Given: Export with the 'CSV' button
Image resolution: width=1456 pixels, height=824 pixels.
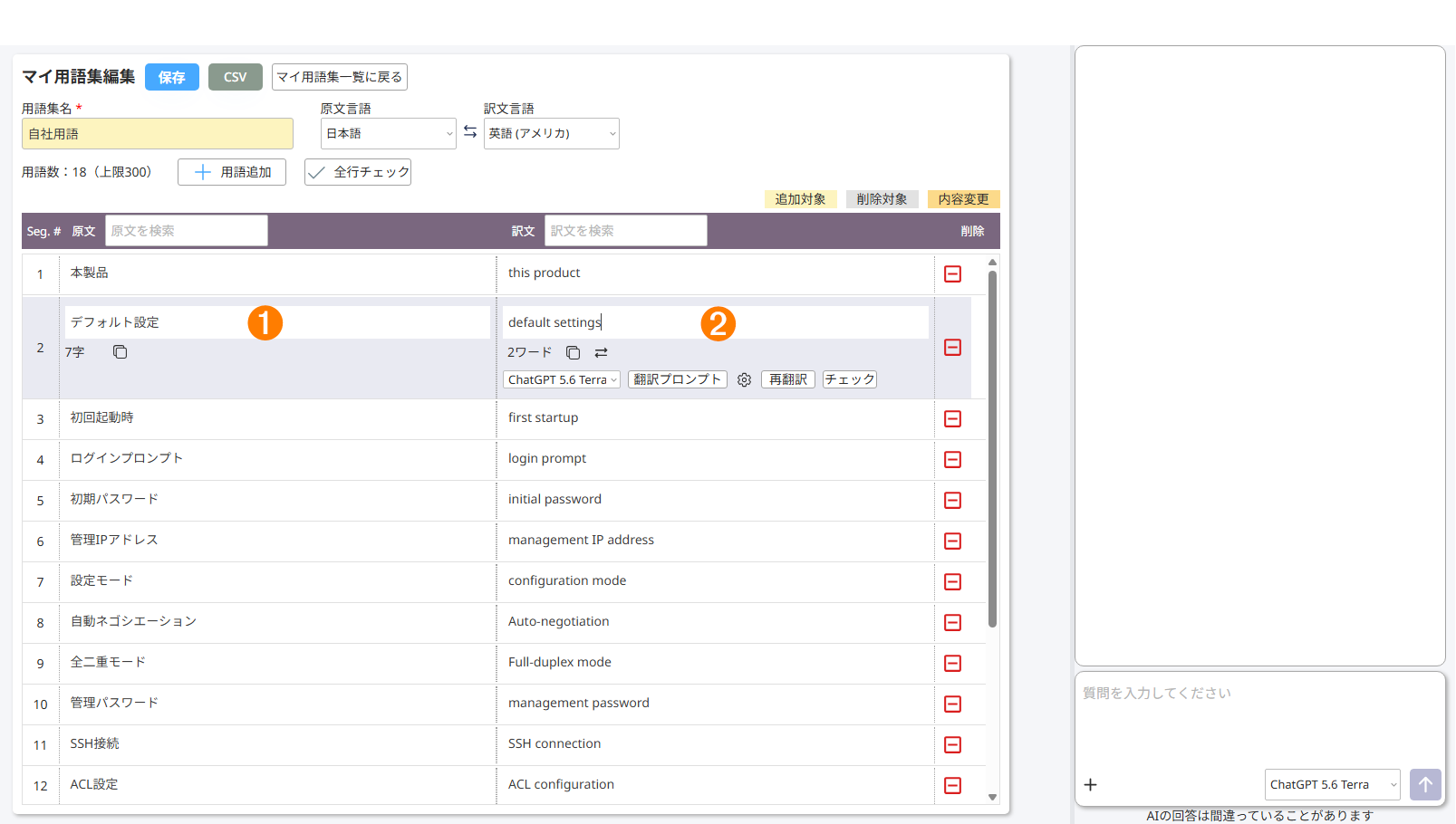Looking at the screenshot, I should 236,77.
